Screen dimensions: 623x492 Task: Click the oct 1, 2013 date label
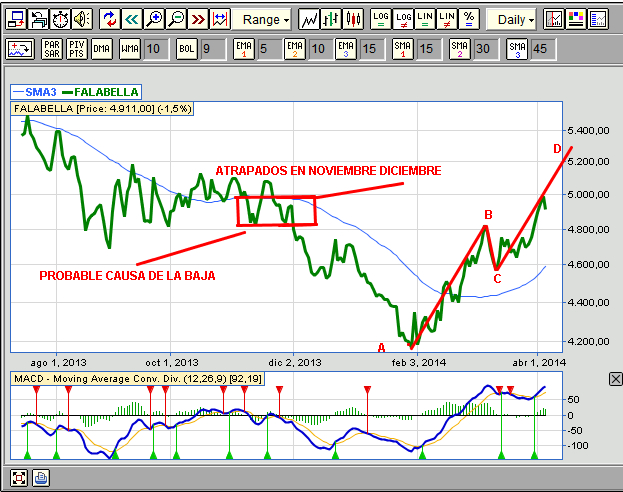(x=172, y=362)
